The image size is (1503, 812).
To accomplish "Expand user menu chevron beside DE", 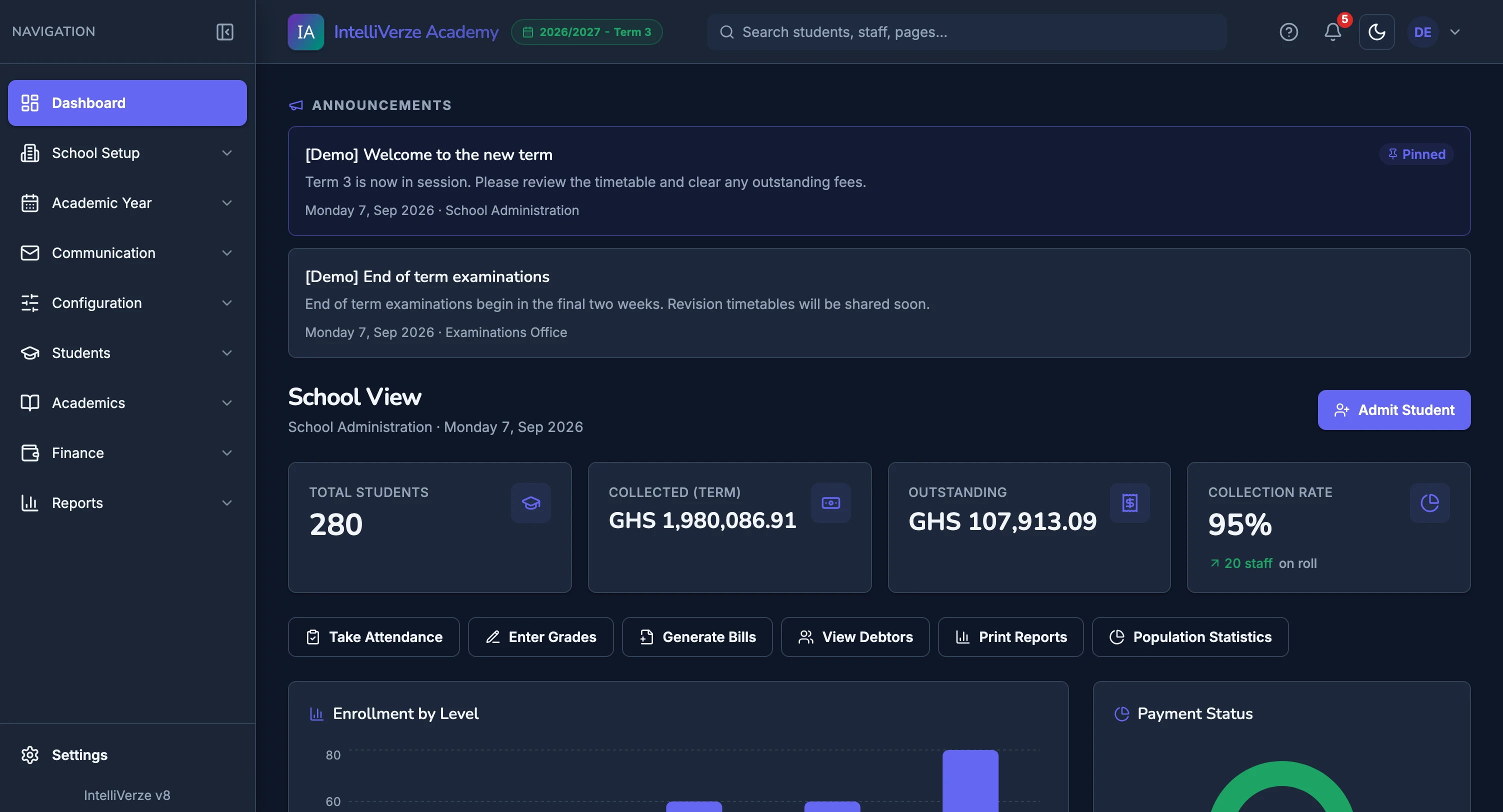I will click(x=1454, y=31).
